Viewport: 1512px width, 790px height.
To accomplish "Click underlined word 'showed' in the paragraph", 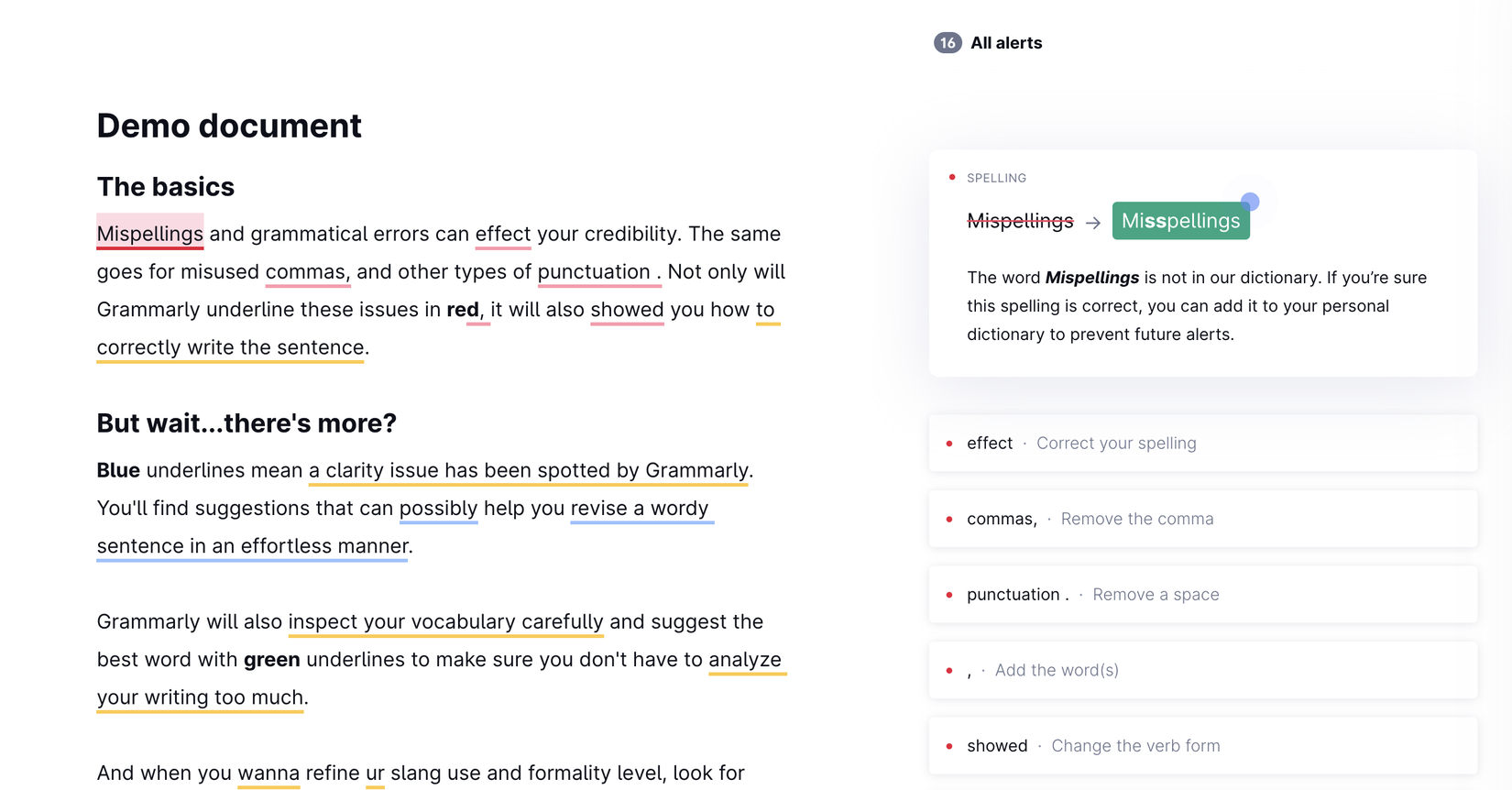I will (x=627, y=310).
